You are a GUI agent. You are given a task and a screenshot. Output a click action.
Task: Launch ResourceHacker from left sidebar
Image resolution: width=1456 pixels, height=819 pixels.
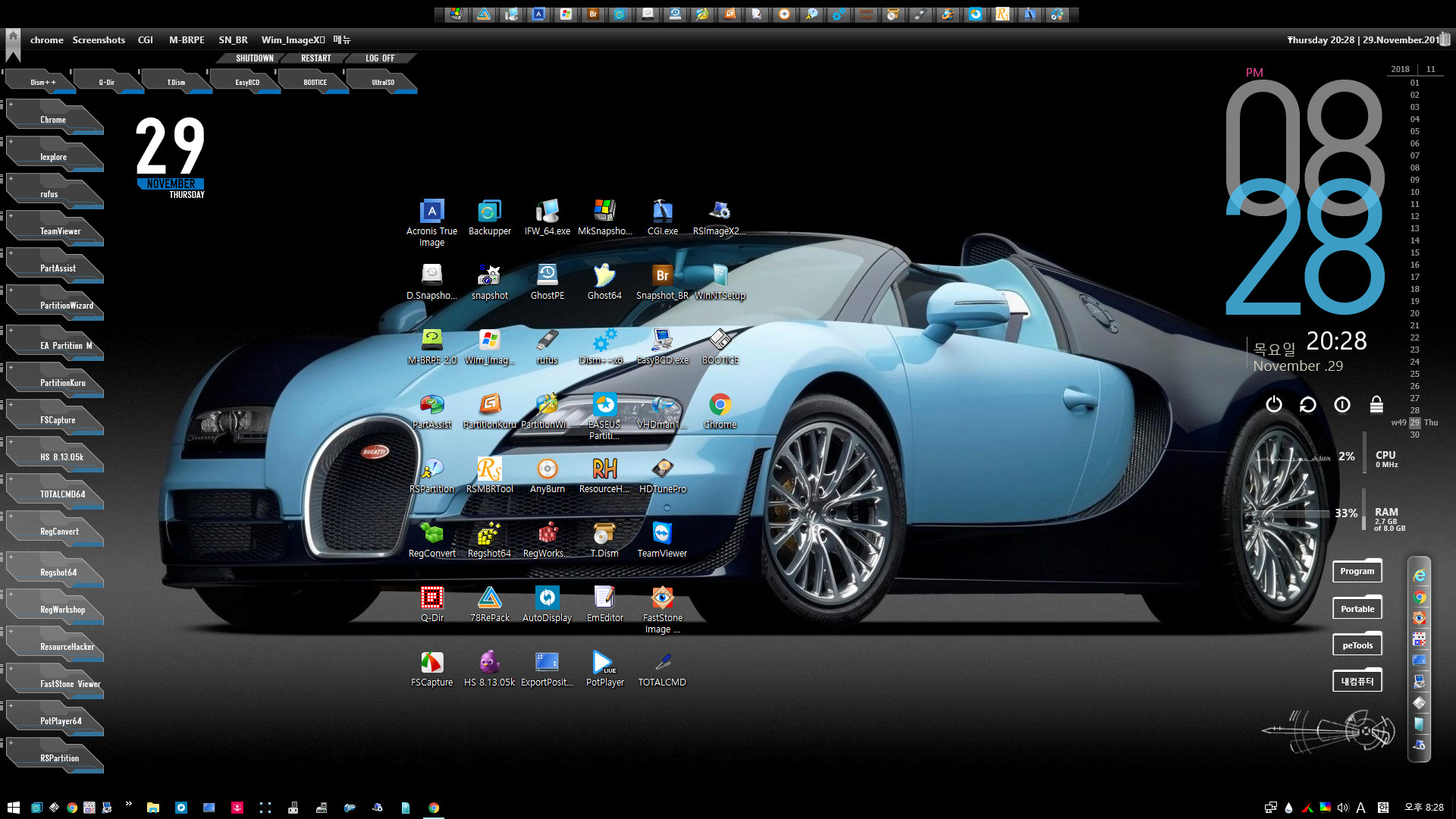[55, 645]
